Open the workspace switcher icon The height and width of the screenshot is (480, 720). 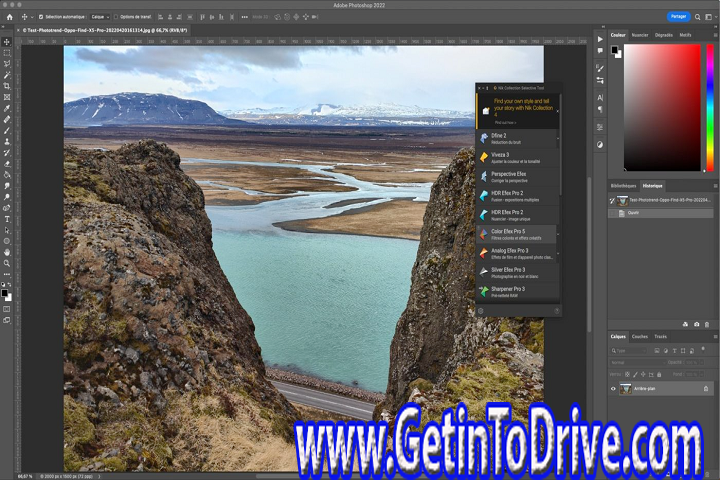click(x=709, y=17)
